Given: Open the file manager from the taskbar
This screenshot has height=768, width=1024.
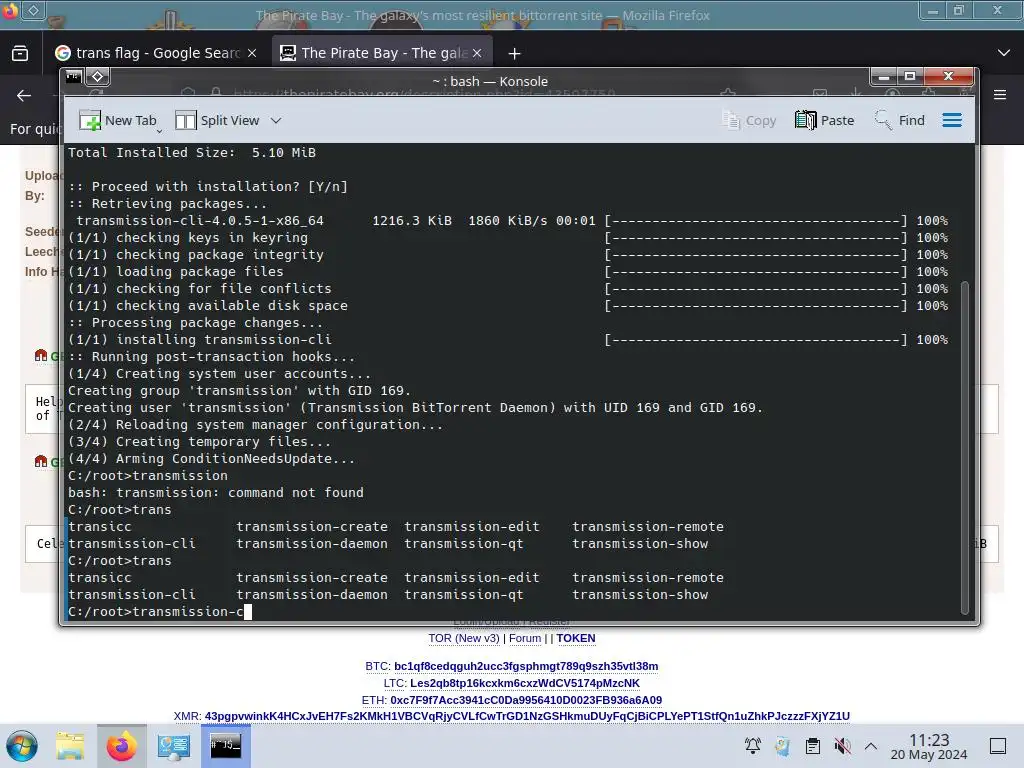Looking at the screenshot, I should pyautogui.click(x=70, y=746).
